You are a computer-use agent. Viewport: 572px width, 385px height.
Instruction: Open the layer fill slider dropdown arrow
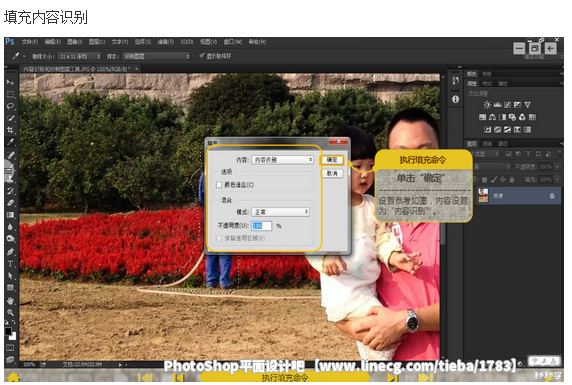coord(557,180)
